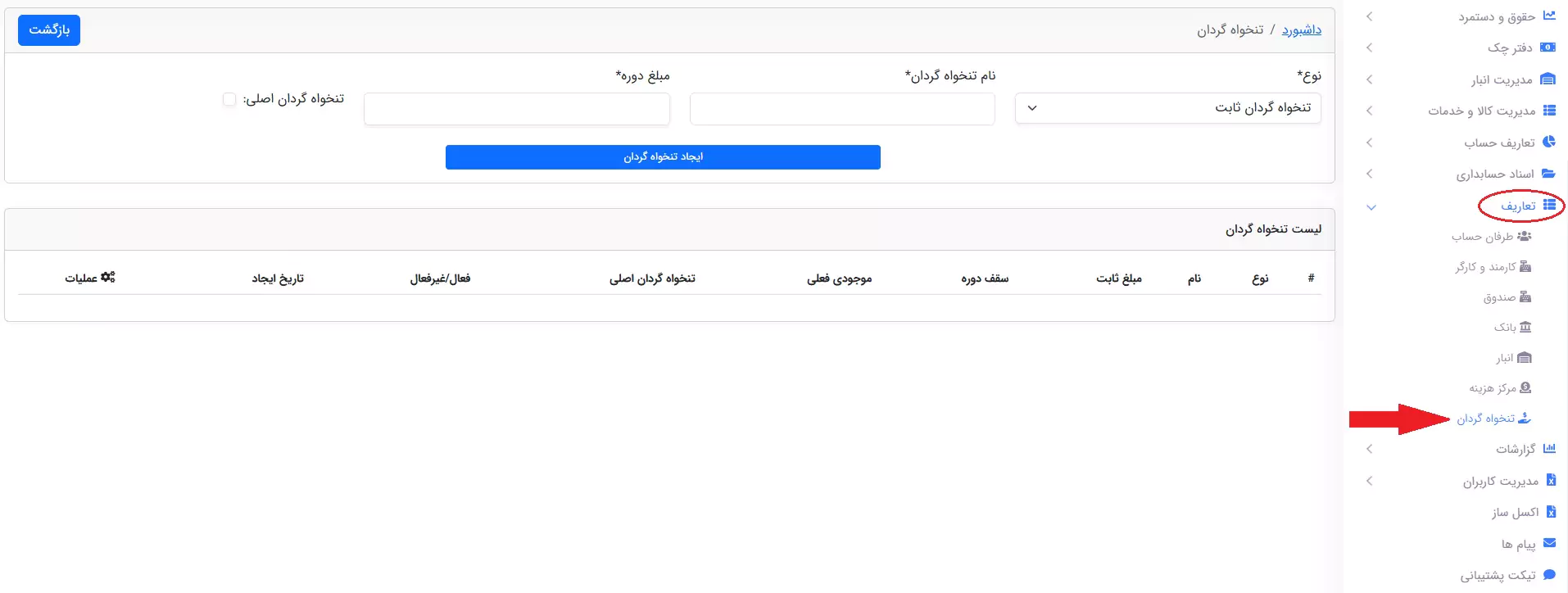Open the نوع dropdown showing تنخواه گردان ثابت
Viewport: 1568px width, 593px height.
[1167, 108]
